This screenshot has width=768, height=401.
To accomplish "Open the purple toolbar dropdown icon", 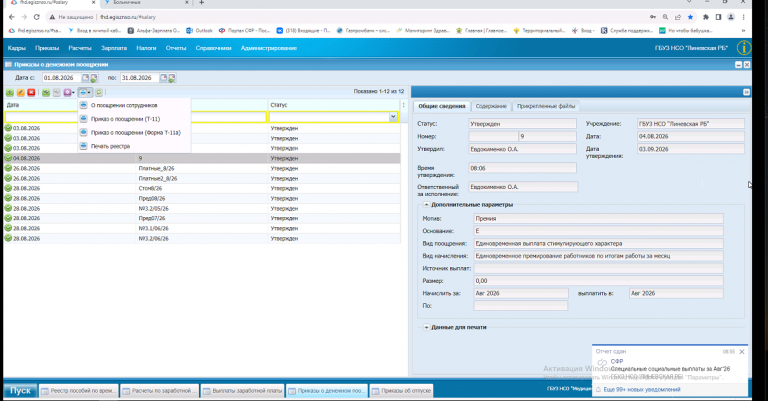I will click(69, 93).
